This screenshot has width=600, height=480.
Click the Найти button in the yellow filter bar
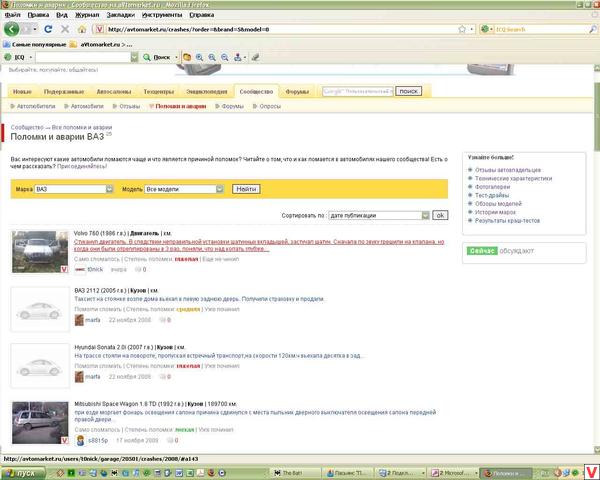tap(246, 189)
